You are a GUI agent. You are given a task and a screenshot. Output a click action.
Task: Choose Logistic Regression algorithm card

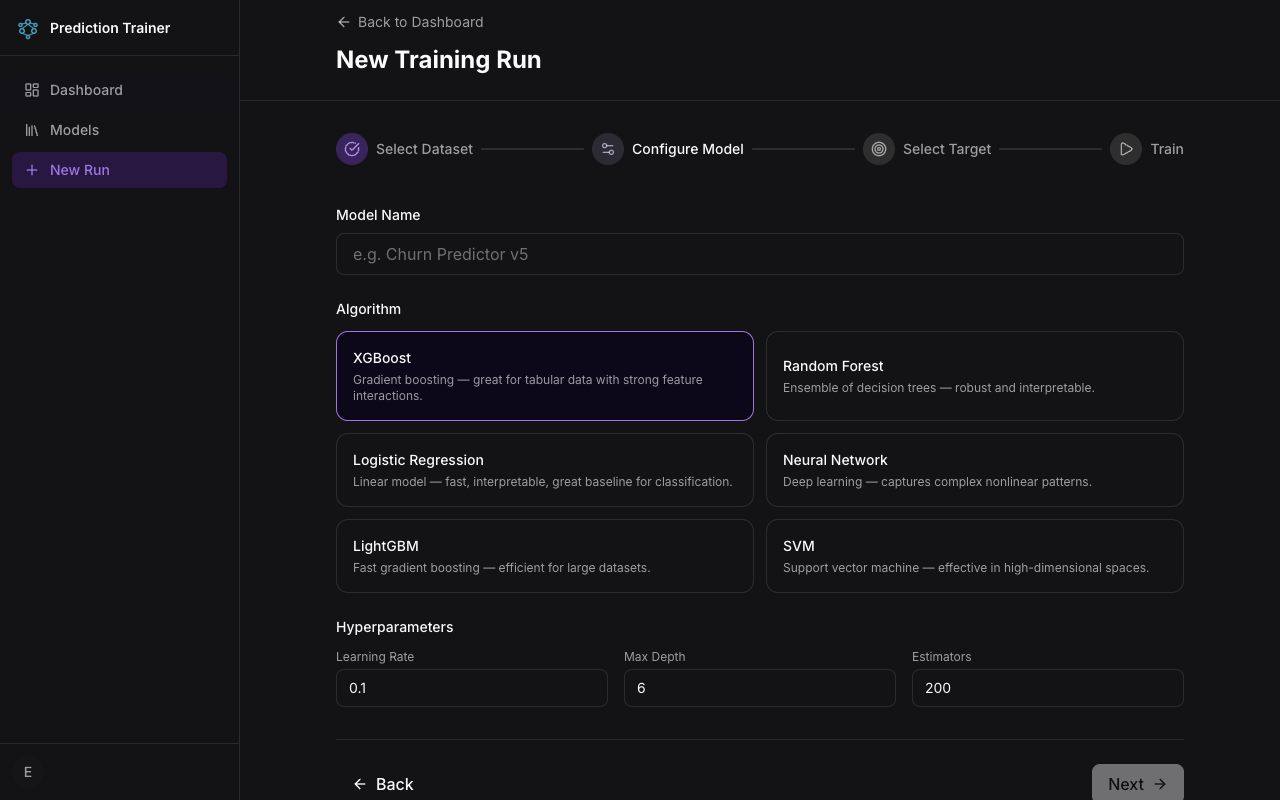click(544, 470)
